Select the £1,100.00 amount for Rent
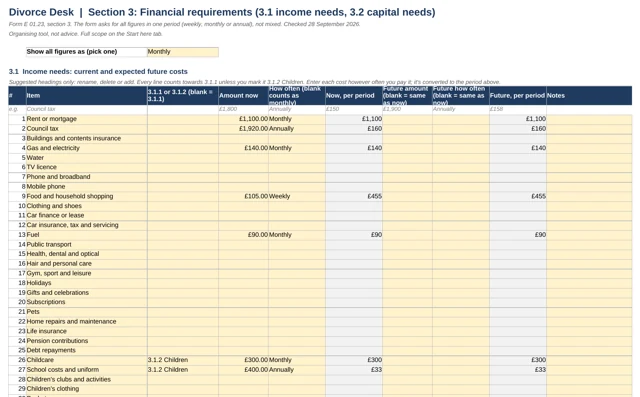The image size is (640, 397). [x=243, y=119]
